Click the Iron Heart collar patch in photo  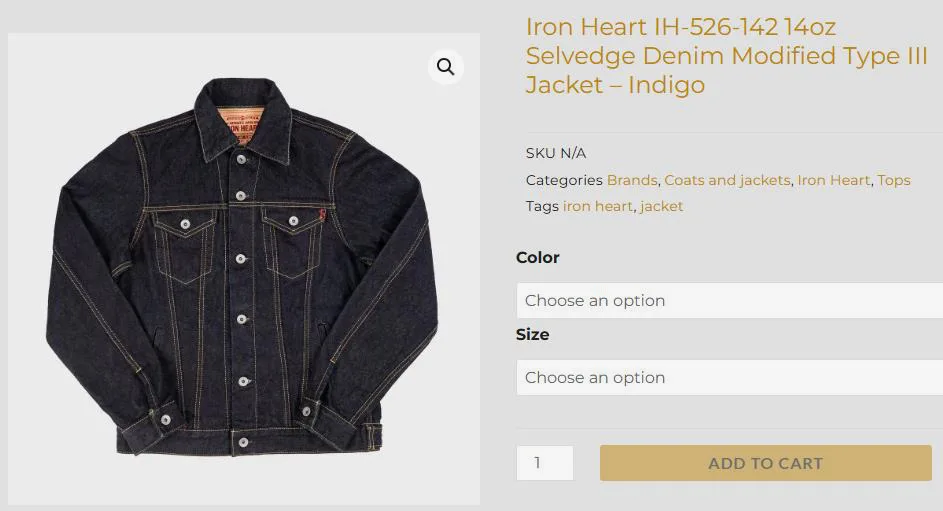pyautogui.click(x=241, y=126)
